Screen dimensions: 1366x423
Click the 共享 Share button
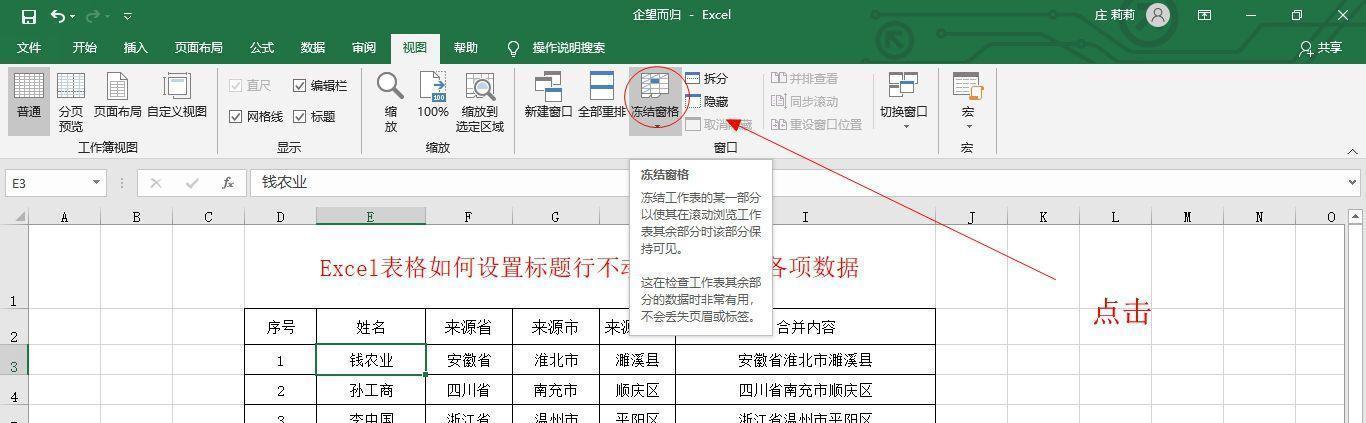pyautogui.click(x=1320, y=48)
